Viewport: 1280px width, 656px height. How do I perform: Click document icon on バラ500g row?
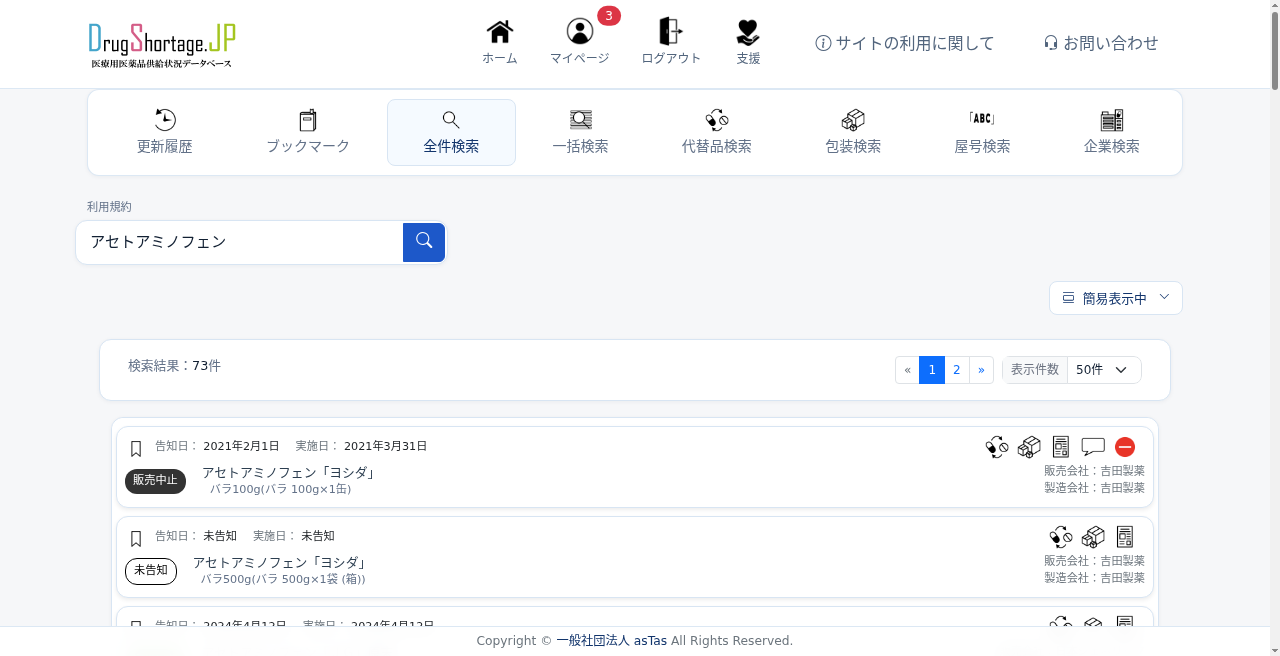1125,537
